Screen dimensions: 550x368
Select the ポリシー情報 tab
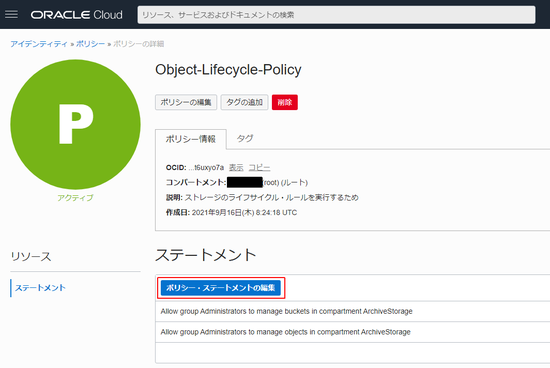pos(191,139)
